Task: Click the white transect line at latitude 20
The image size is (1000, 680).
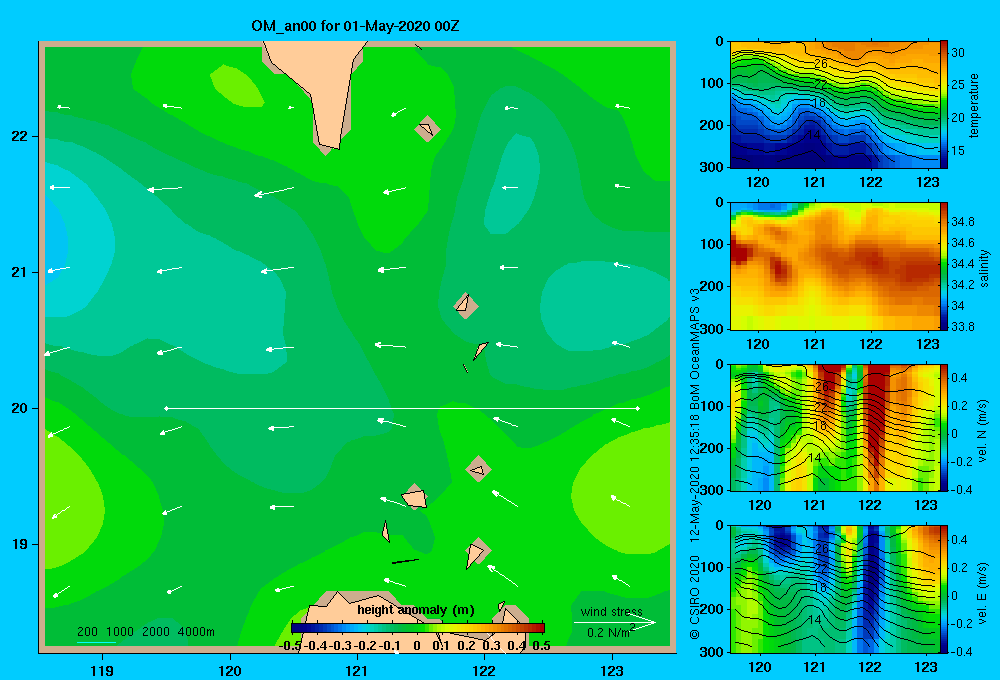Action: 402,408
